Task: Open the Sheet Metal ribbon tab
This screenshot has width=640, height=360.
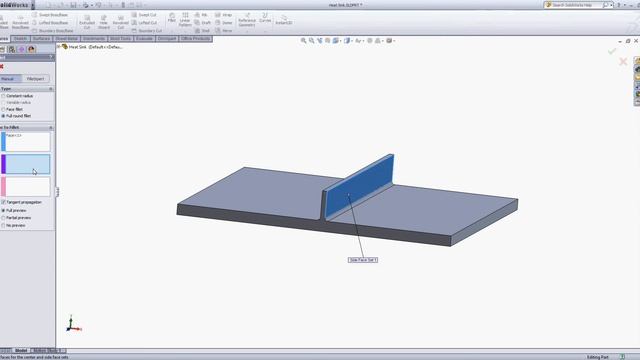Action: click(x=67, y=38)
